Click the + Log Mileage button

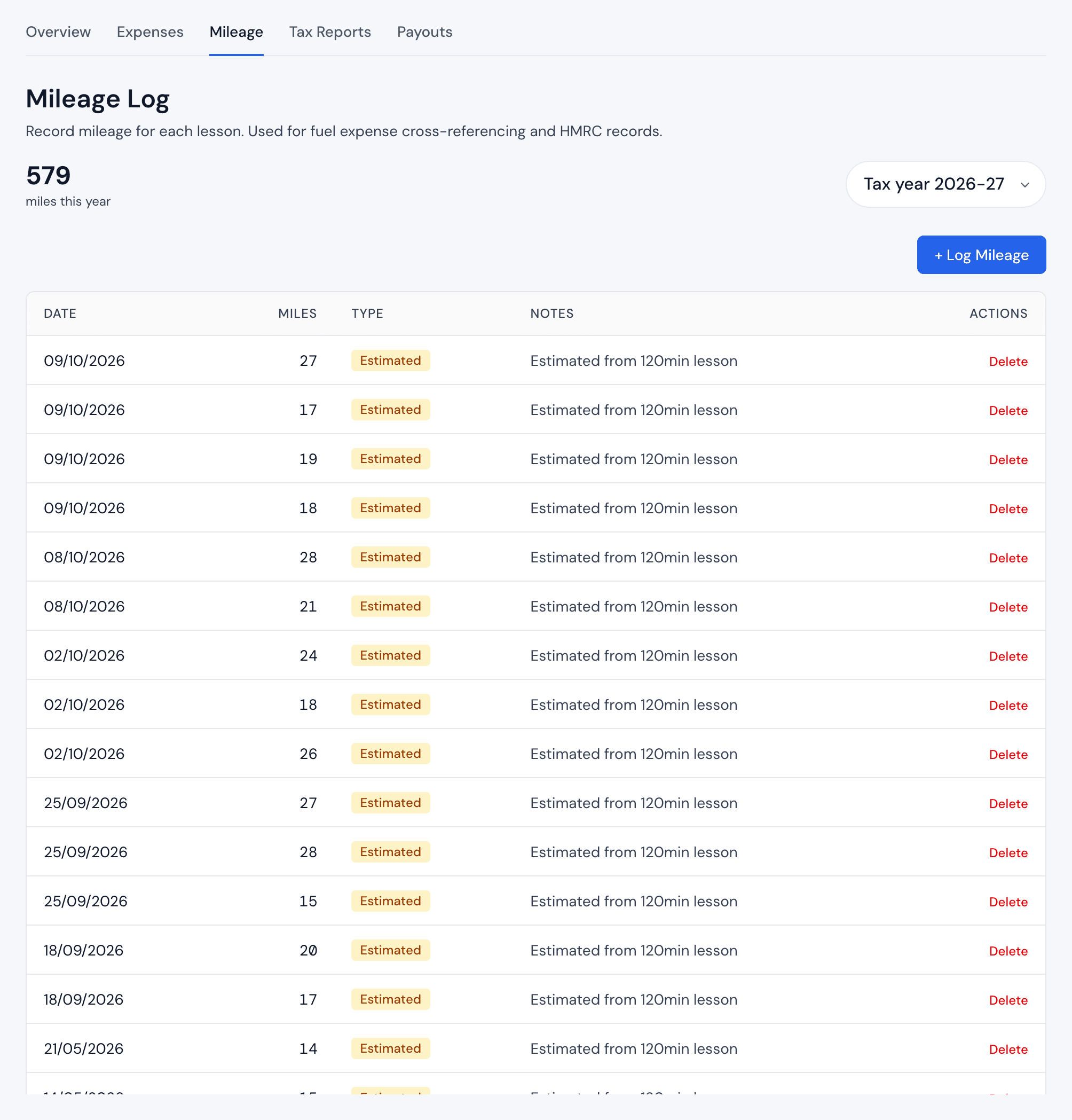[981, 255]
